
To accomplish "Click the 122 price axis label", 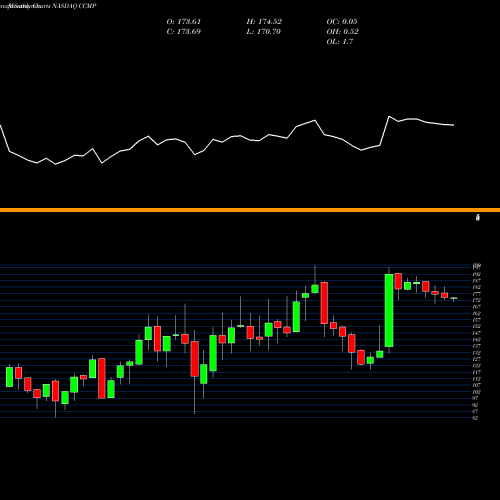I will pyautogui.click(x=477, y=366).
